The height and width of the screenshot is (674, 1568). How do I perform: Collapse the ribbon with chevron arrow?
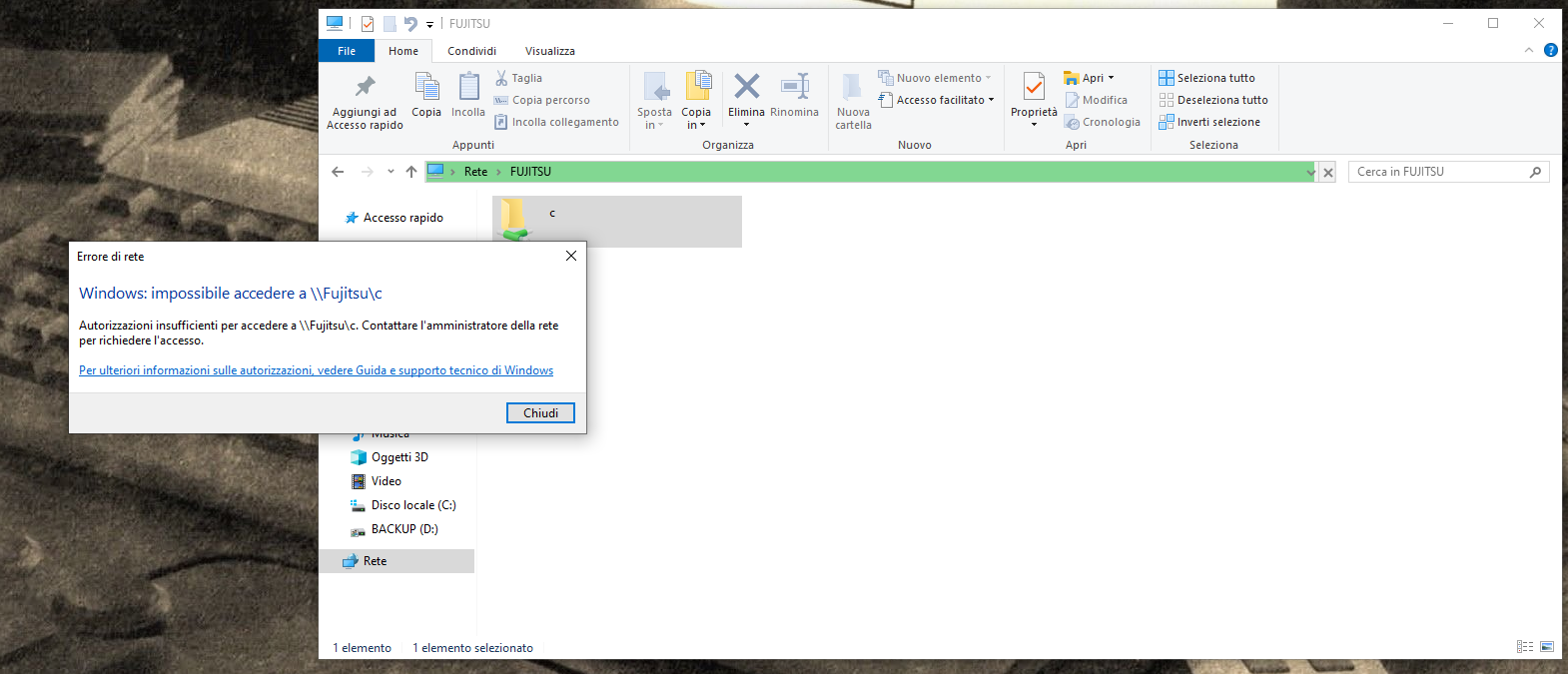tap(1529, 50)
